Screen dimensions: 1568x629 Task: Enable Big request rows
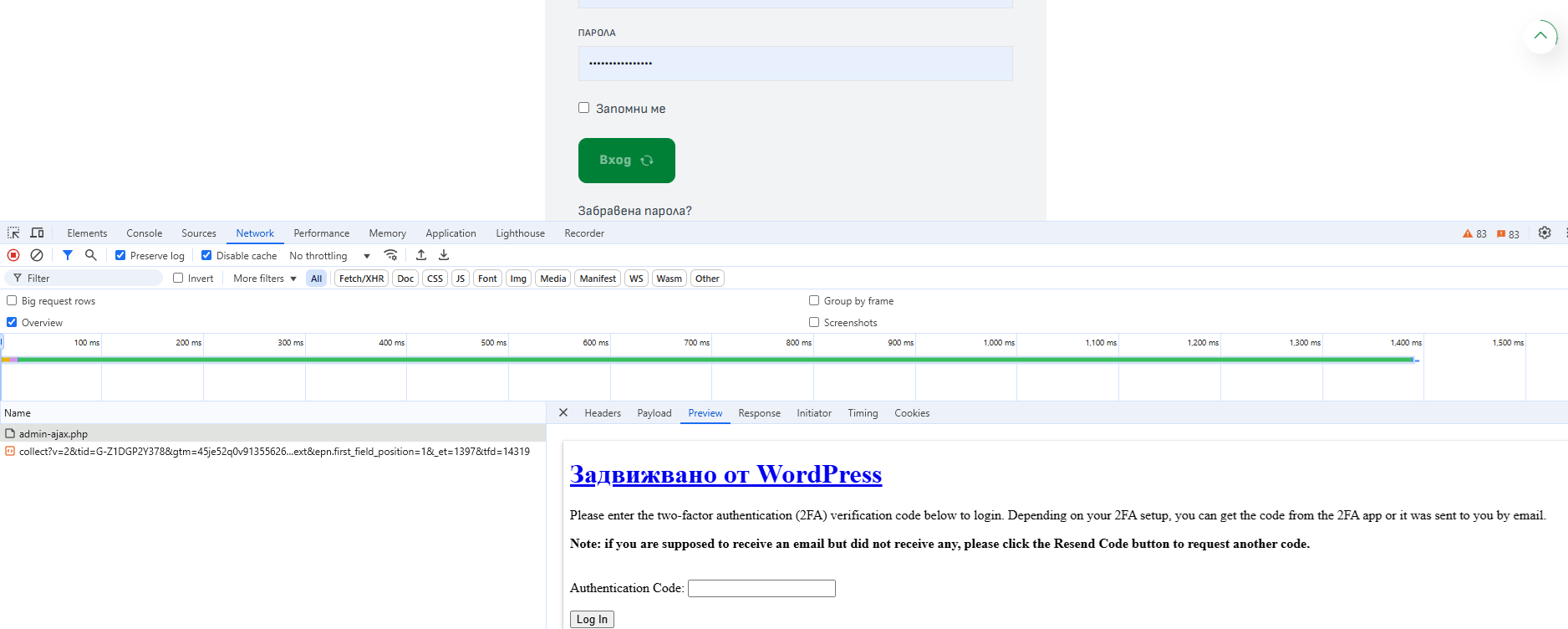coord(12,300)
